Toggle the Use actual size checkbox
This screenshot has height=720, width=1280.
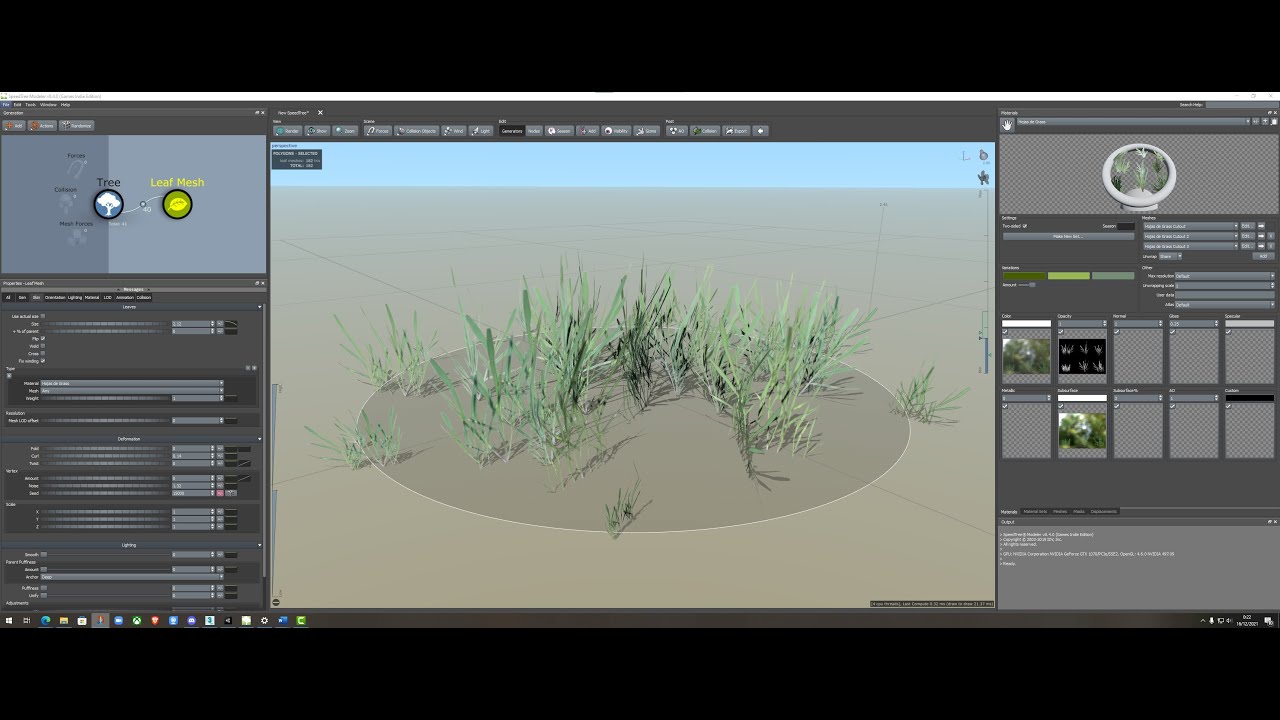pos(43,316)
